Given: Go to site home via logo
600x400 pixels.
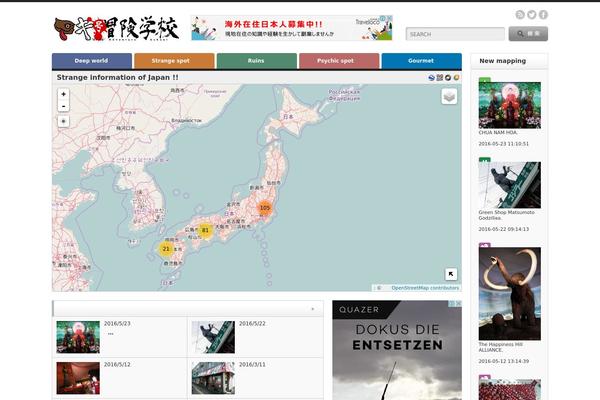Looking at the screenshot, I should click(x=116, y=29).
